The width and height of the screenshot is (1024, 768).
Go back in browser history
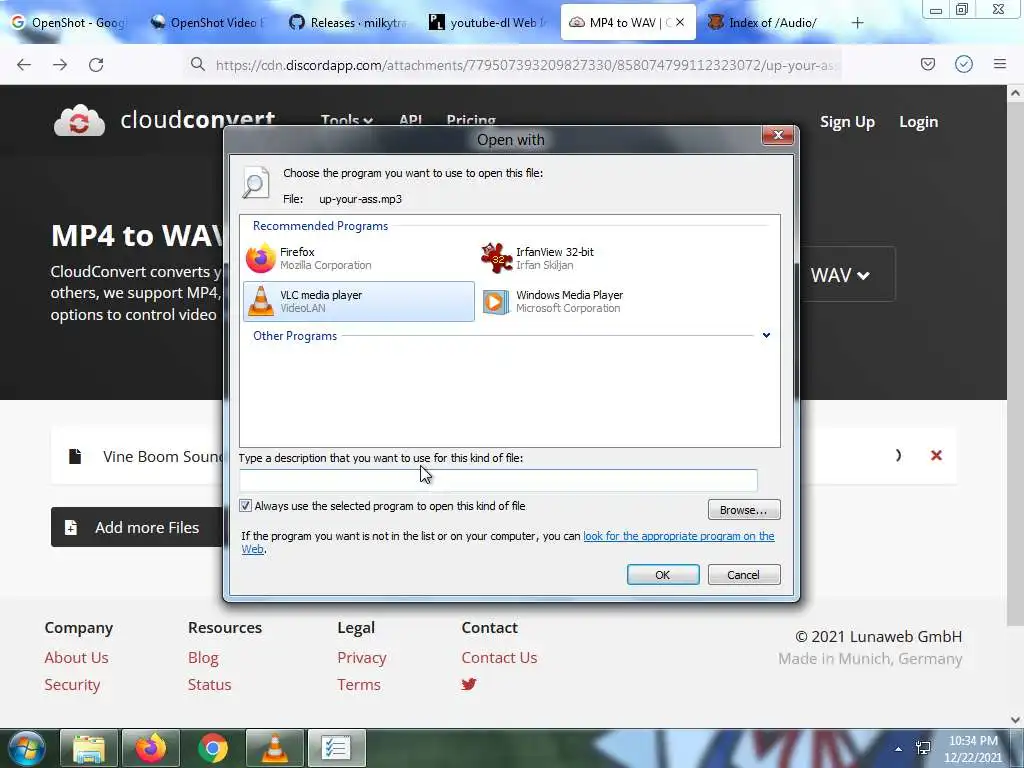tap(24, 64)
